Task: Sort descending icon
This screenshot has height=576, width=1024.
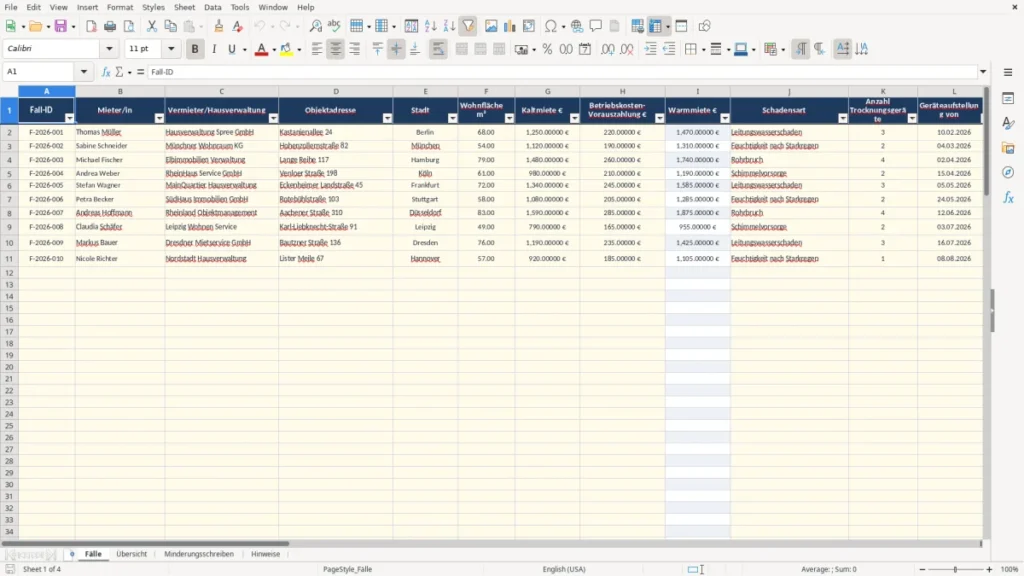Action: 449,26
